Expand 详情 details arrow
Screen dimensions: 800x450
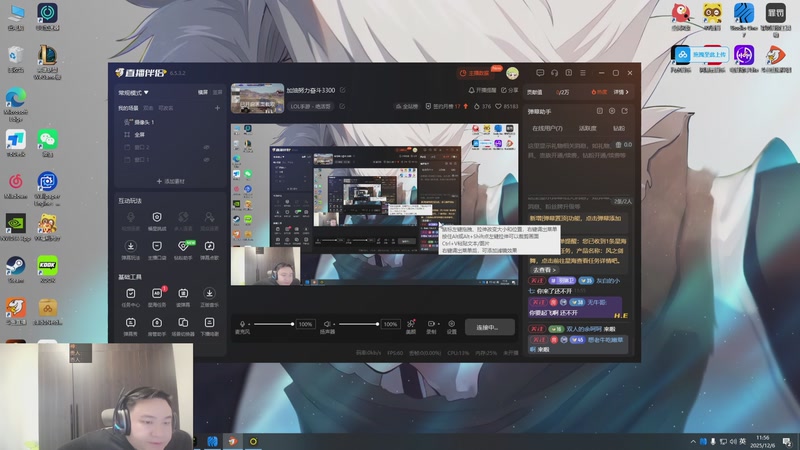pyautogui.click(x=621, y=92)
